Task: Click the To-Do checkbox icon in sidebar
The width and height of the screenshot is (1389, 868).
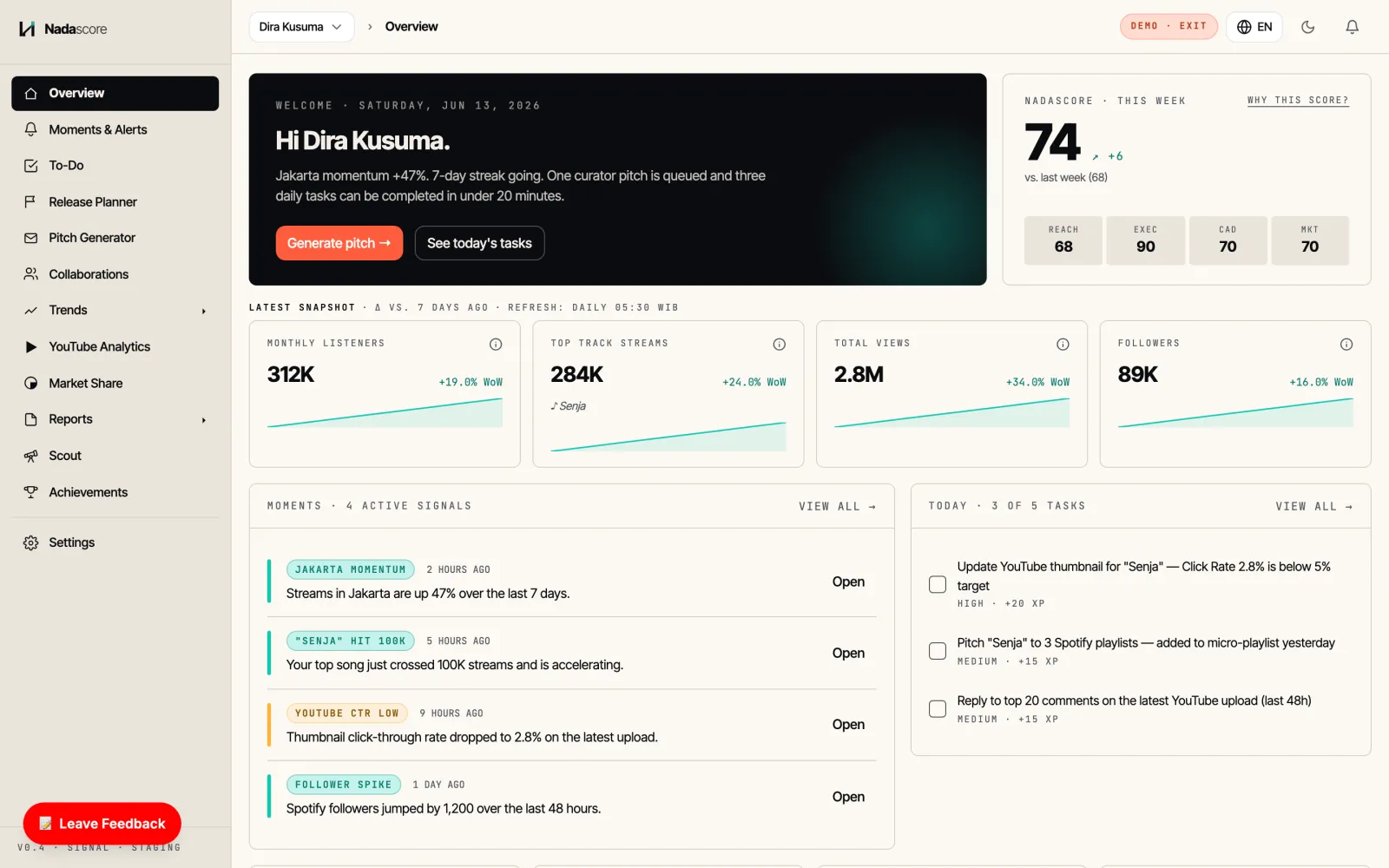Action: (x=31, y=166)
